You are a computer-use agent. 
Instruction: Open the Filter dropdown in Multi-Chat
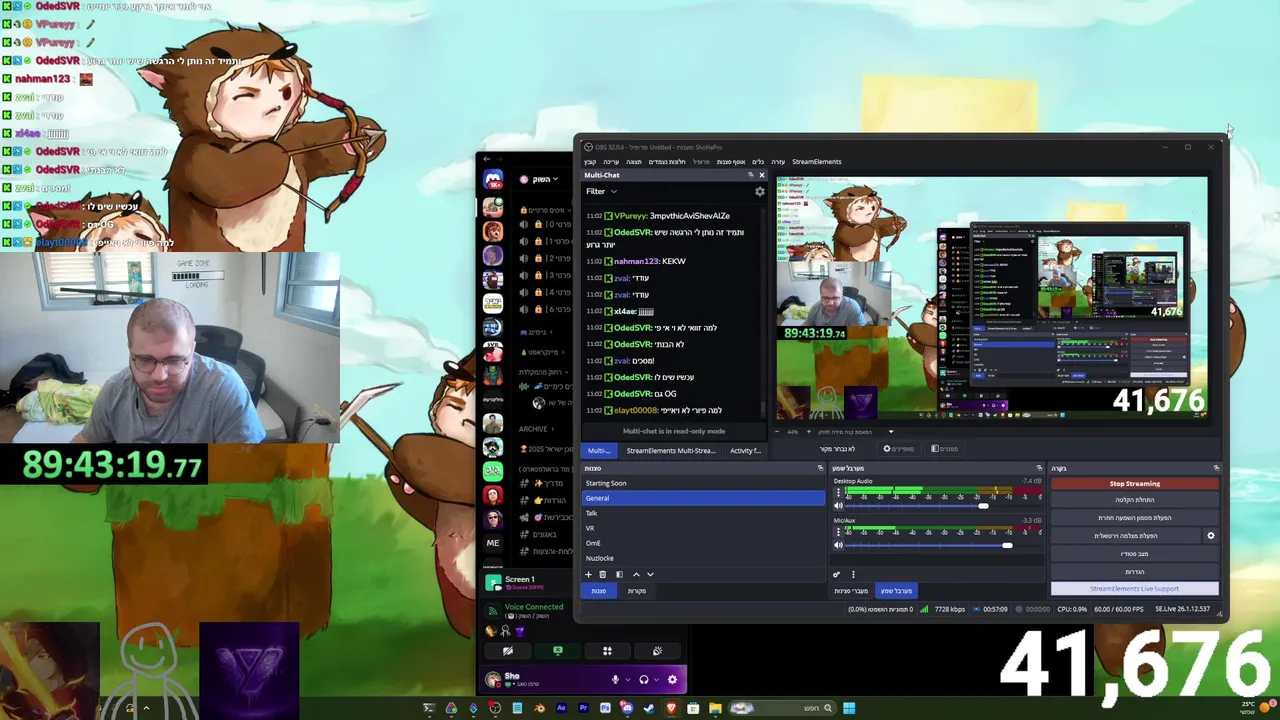[x=601, y=191]
